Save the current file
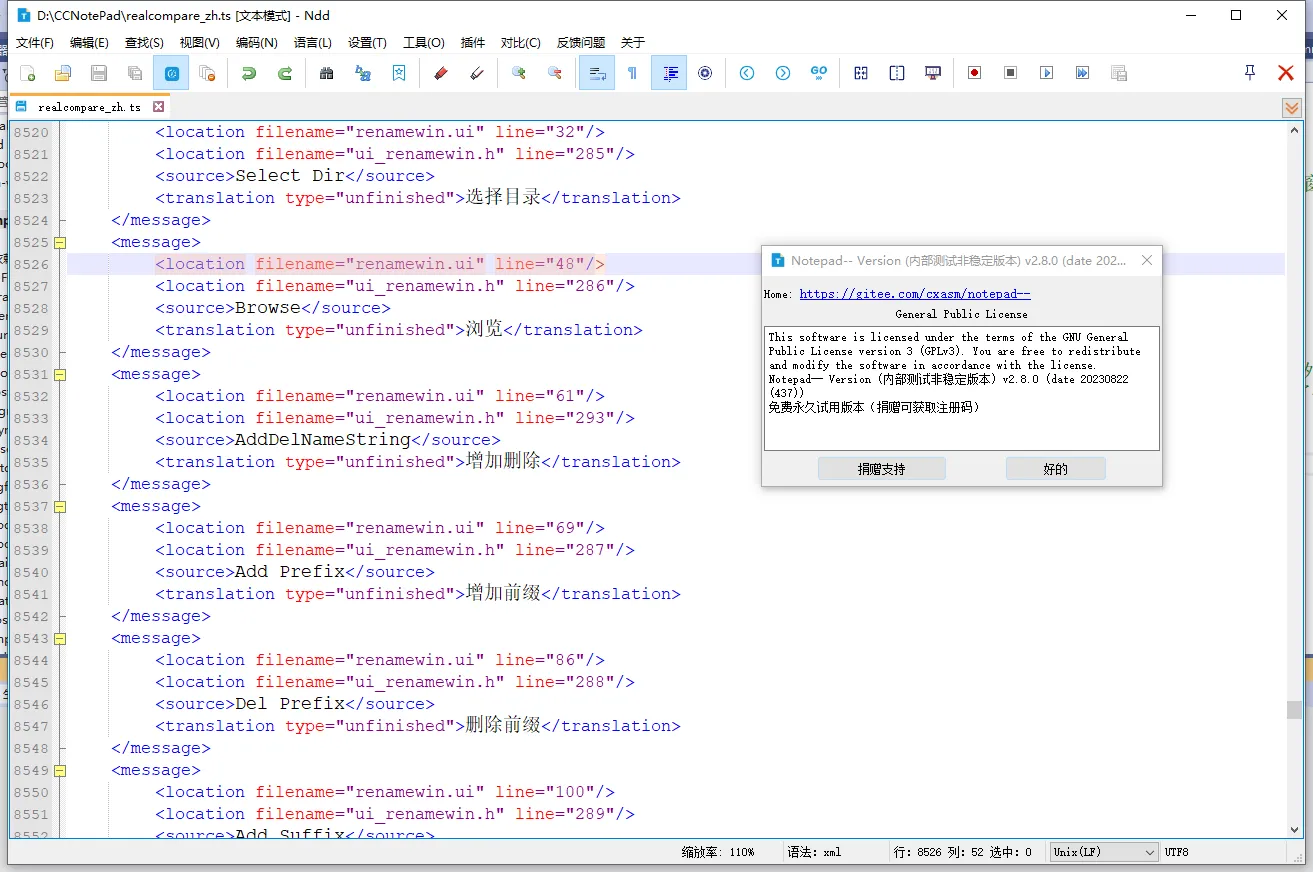The width and height of the screenshot is (1313, 872). click(x=97, y=72)
